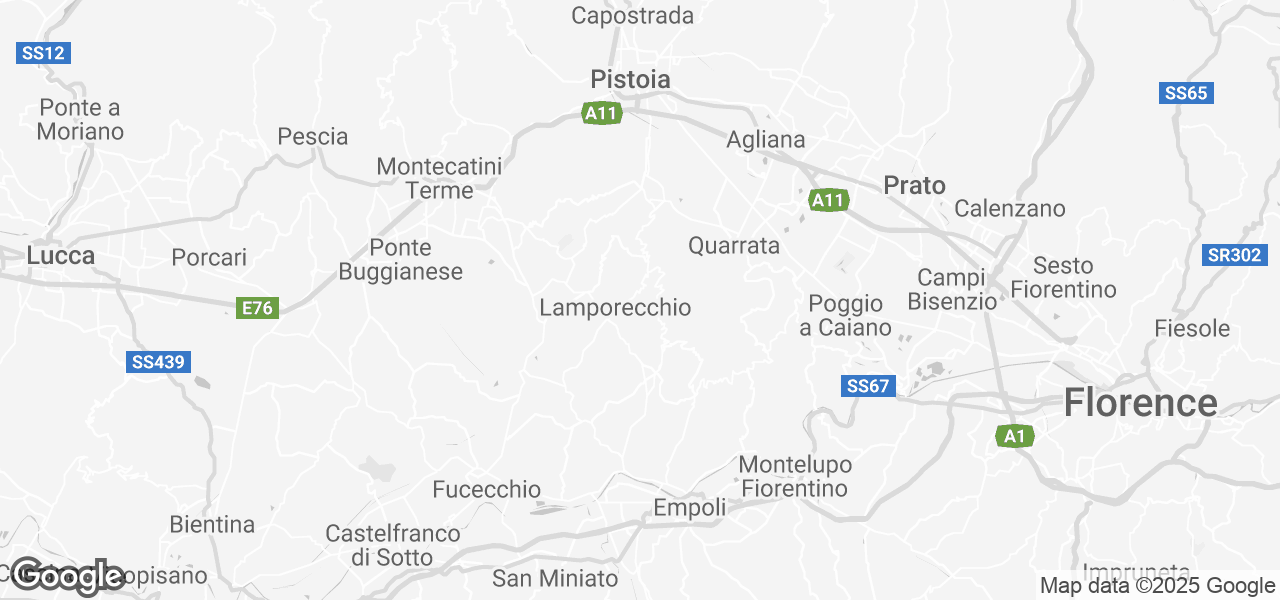
Task: Select the Florence city label
Action: [x=1141, y=403]
